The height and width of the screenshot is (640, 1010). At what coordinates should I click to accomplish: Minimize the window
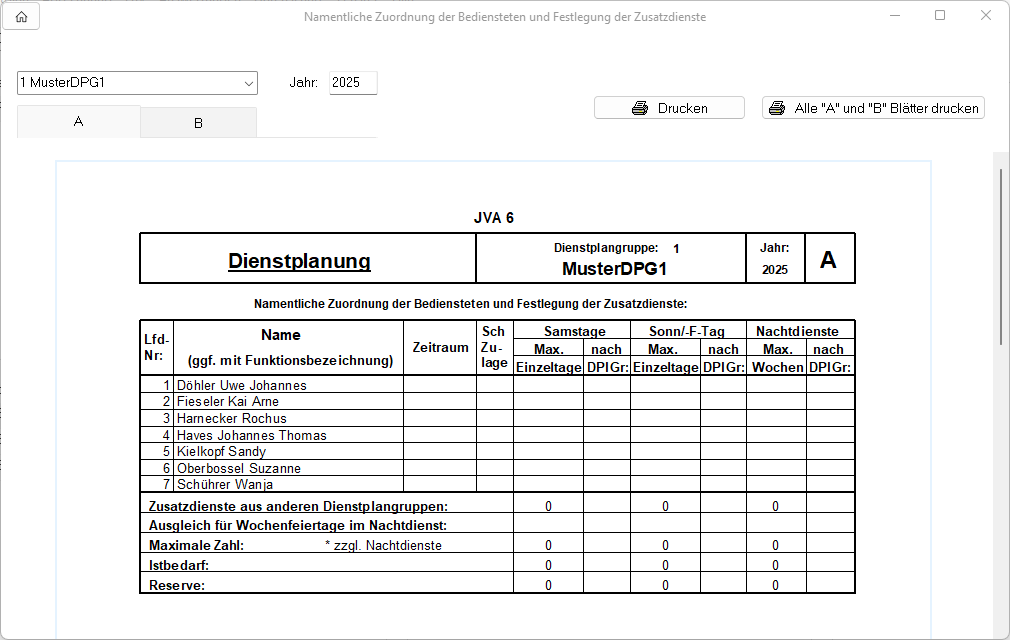tap(893, 16)
